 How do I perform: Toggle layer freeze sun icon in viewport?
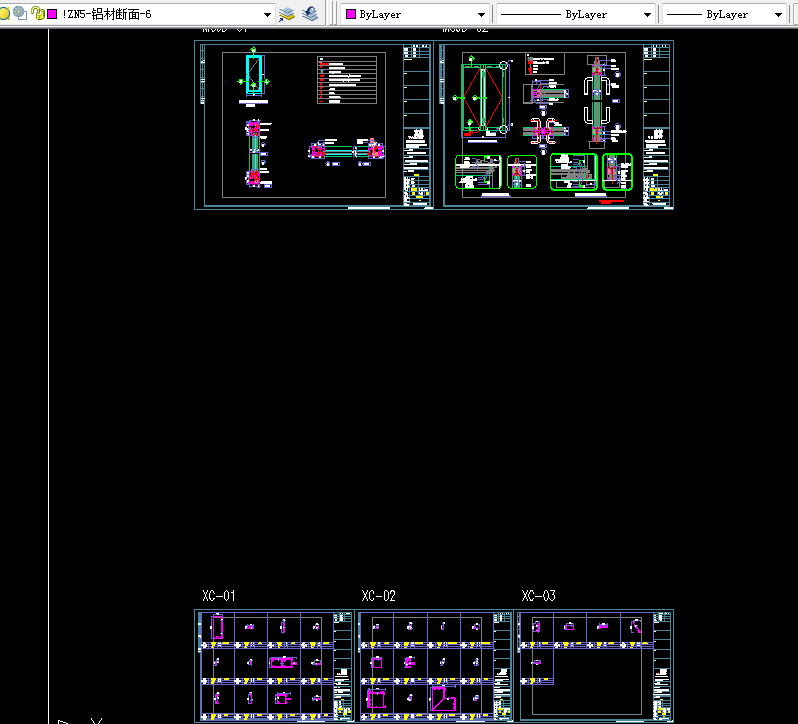click(x=20, y=13)
